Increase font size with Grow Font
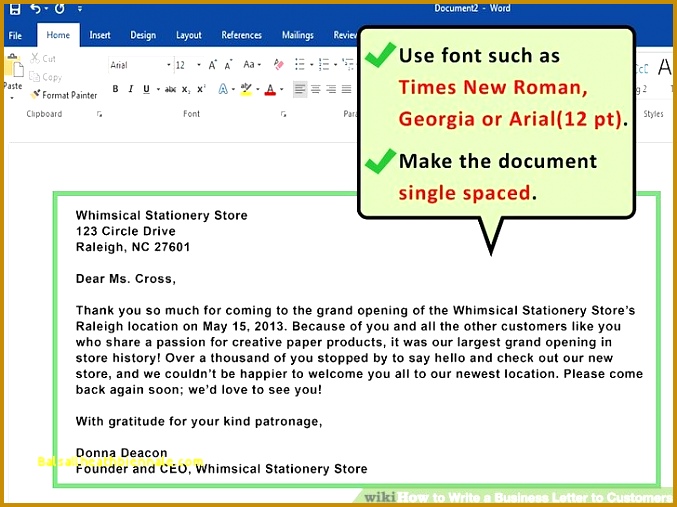677x507 pixels. pos(212,65)
